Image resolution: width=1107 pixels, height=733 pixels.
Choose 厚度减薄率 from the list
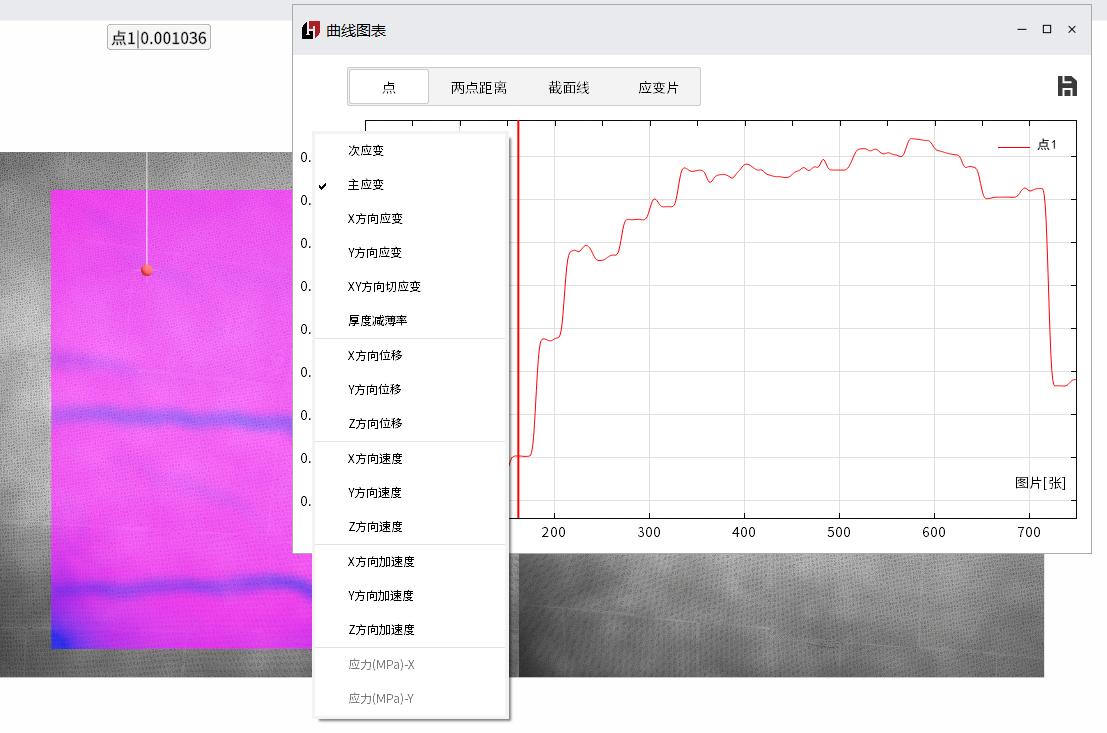(x=378, y=321)
